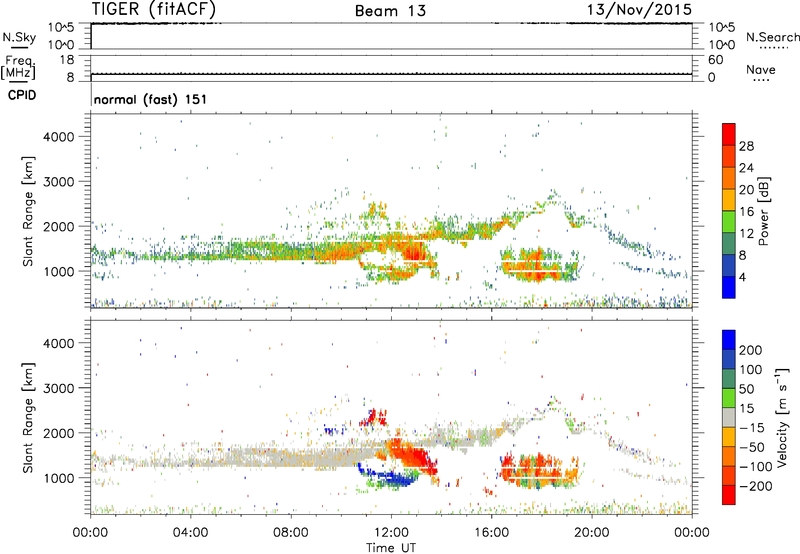Click the blue bottom of the power colorbar

click(729, 287)
